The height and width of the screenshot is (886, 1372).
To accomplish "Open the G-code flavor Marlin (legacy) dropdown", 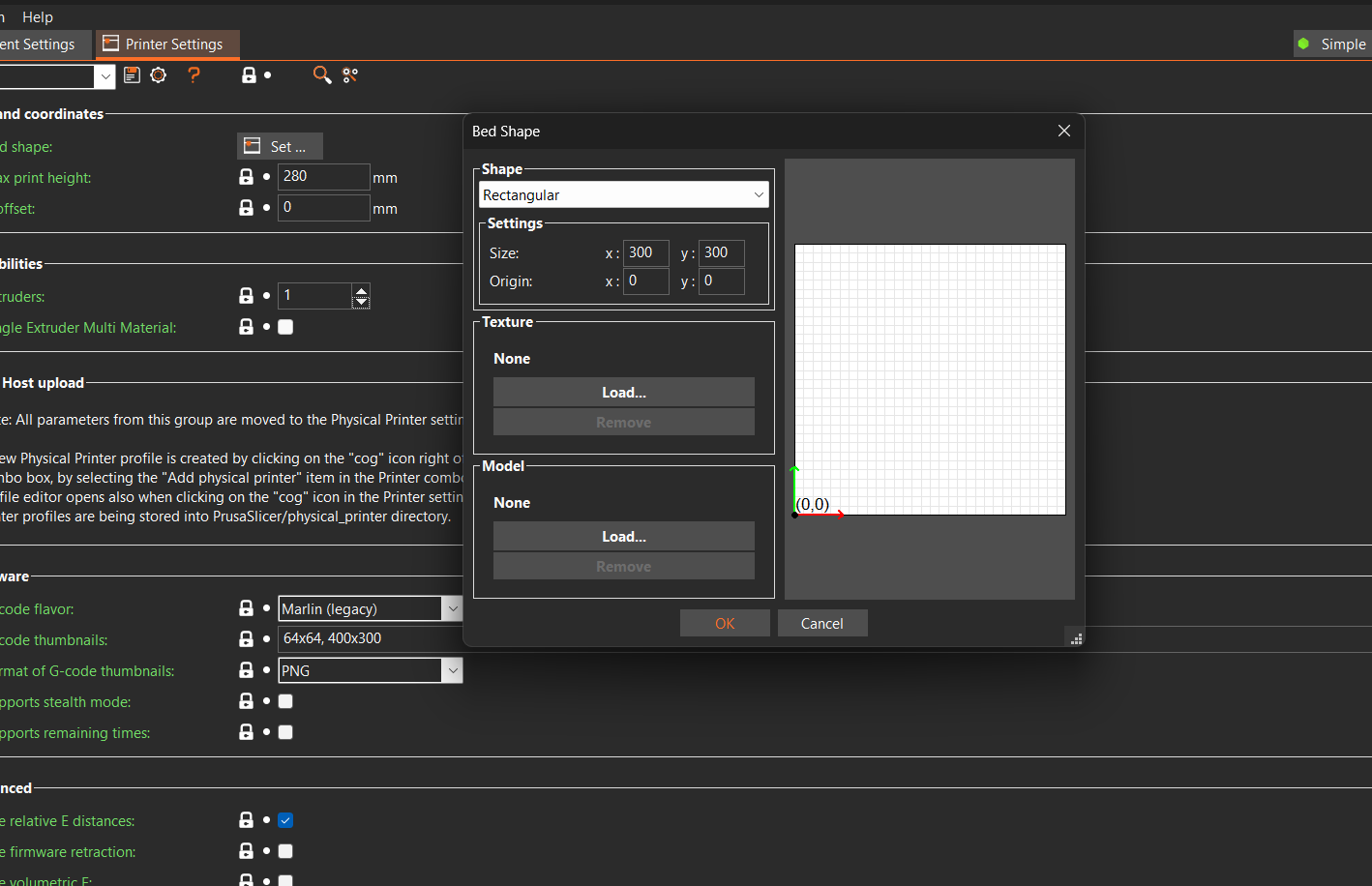I will 371,608.
